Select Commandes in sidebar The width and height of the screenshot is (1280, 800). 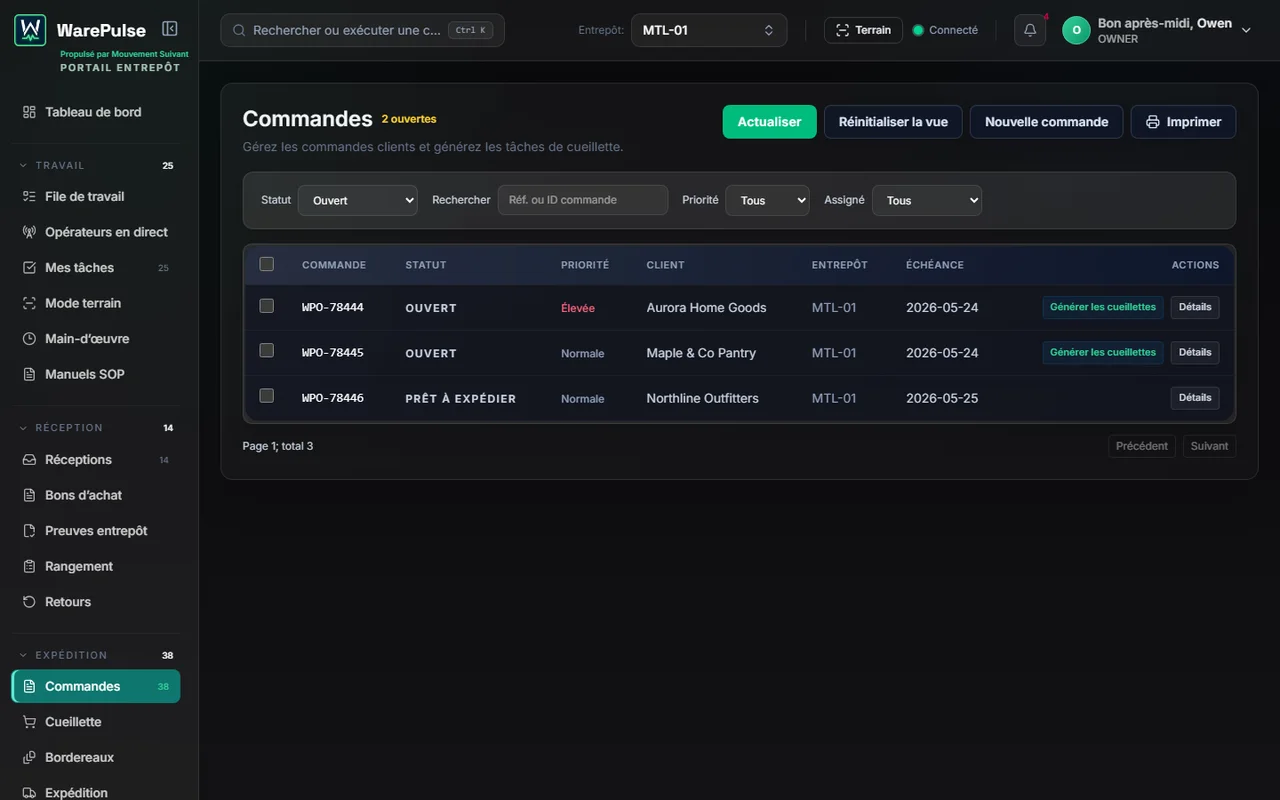(96, 686)
